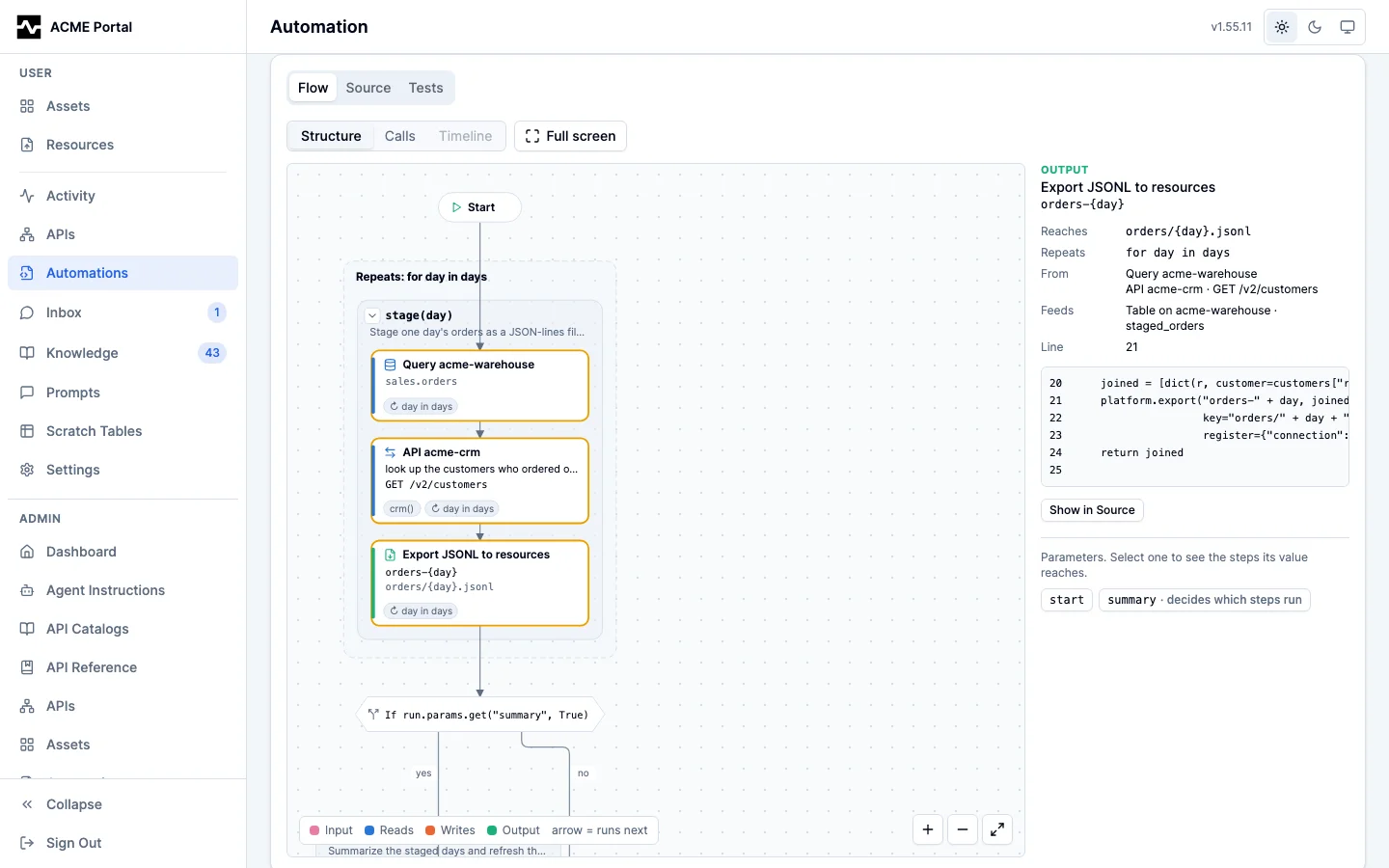This screenshot has height=868, width=1389.
Task: Click the If run.params.get summary condition node
Action: point(480,715)
